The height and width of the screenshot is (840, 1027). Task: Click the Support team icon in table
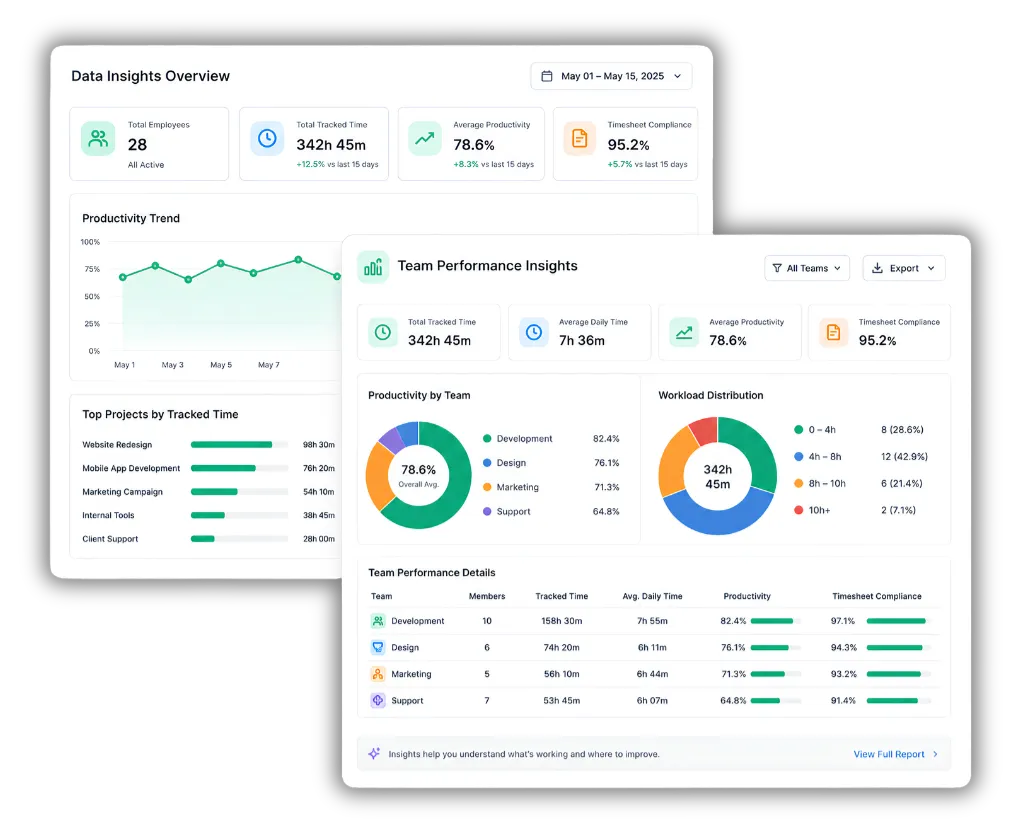pyautogui.click(x=378, y=700)
